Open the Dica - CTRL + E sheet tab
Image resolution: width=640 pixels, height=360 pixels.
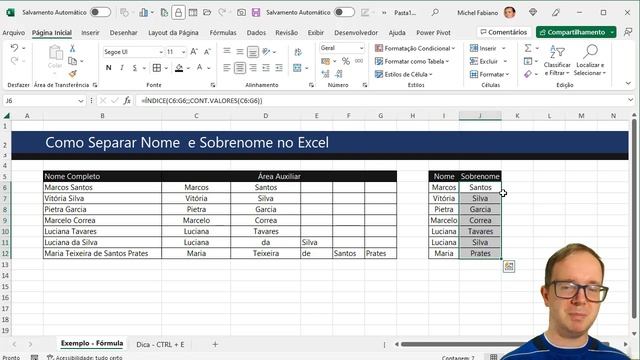160,344
